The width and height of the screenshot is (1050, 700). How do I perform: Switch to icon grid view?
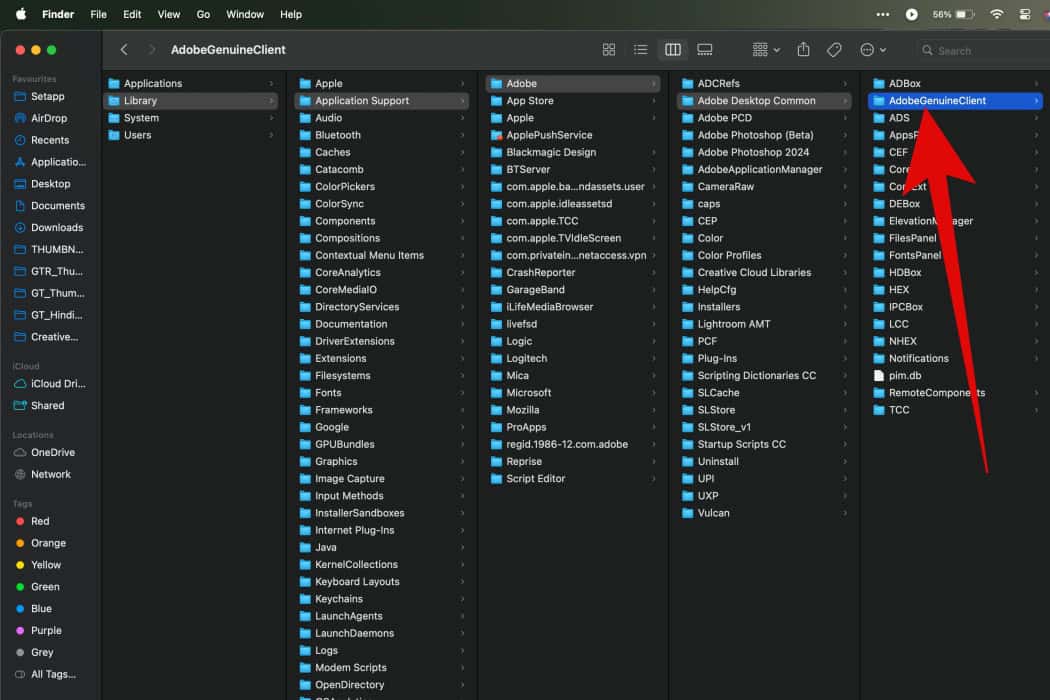609,50
